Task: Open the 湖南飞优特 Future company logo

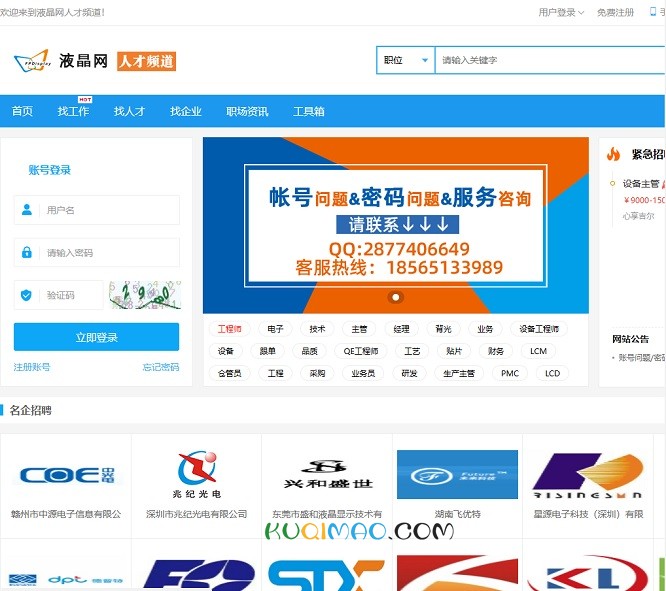Action: [457, 474]
